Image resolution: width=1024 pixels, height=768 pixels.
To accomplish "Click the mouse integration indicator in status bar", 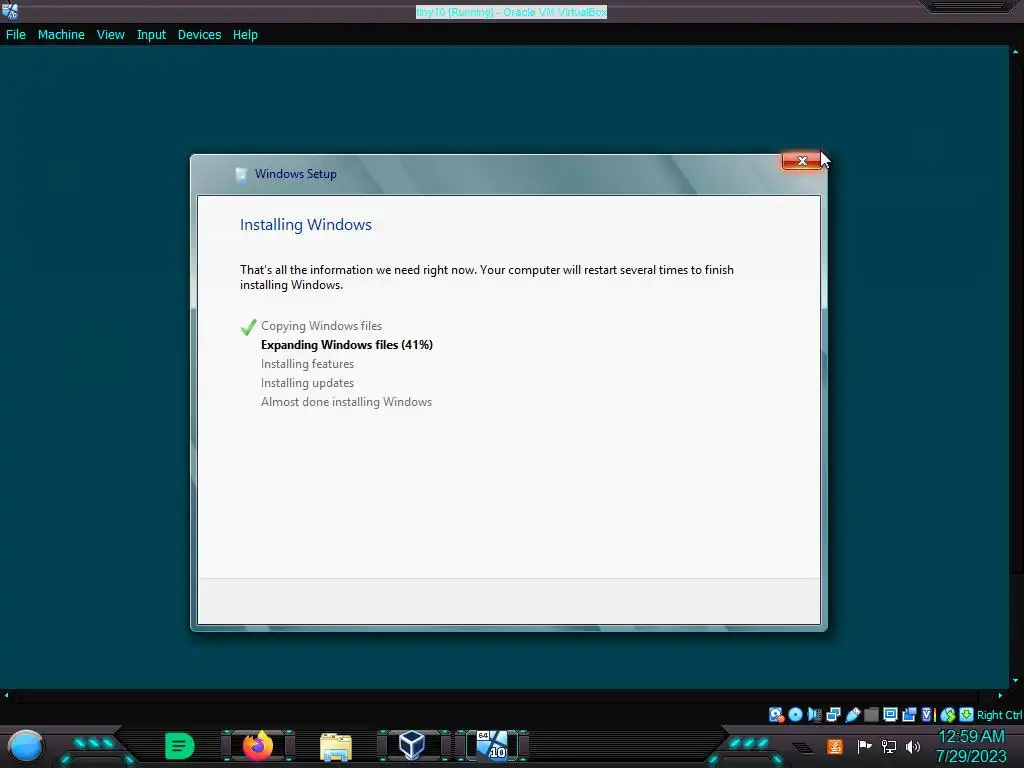I will (948, 715).
